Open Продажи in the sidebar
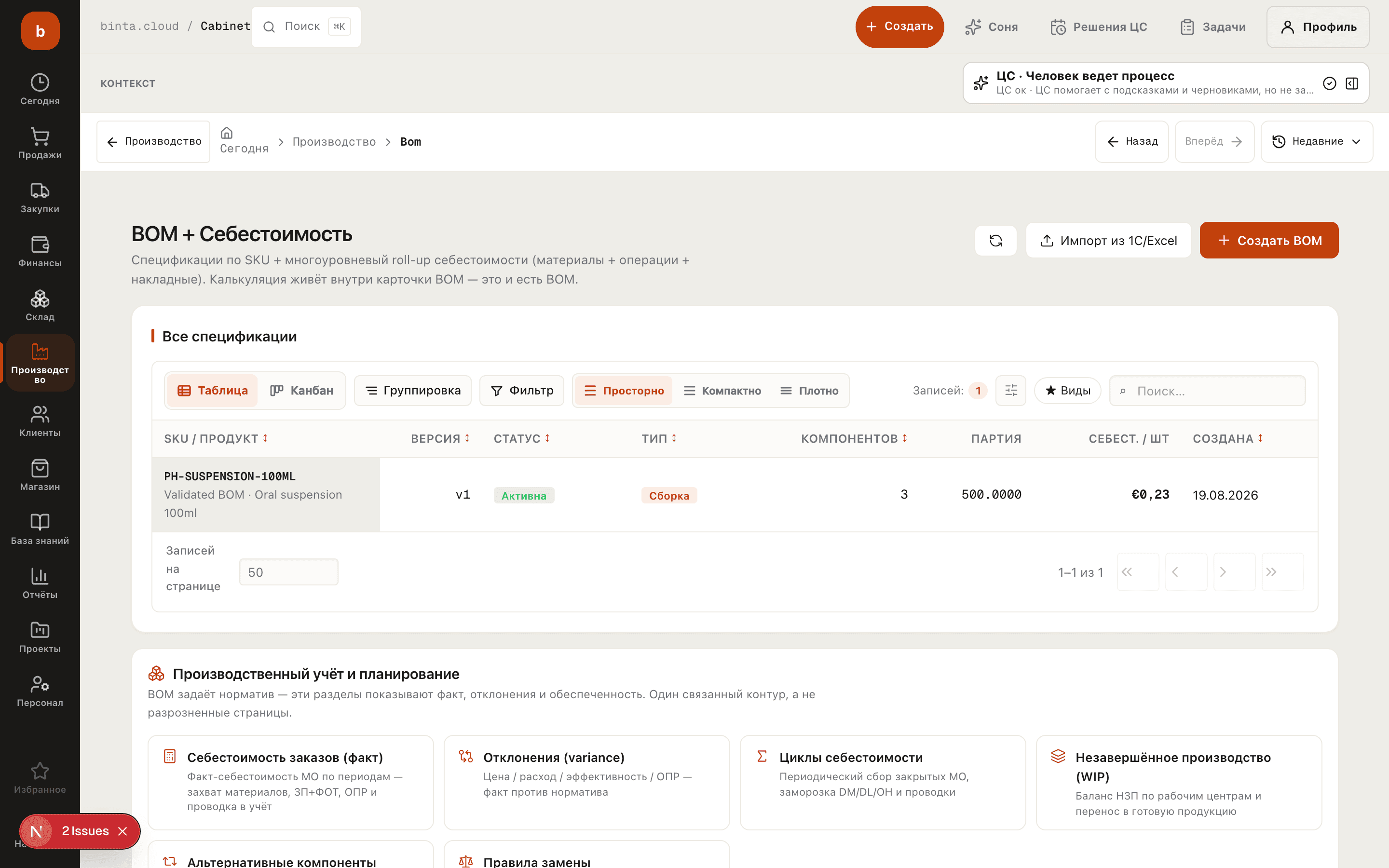Viewport: 1389px width, 868px height. pyautogui.click(x=40, y=144)
